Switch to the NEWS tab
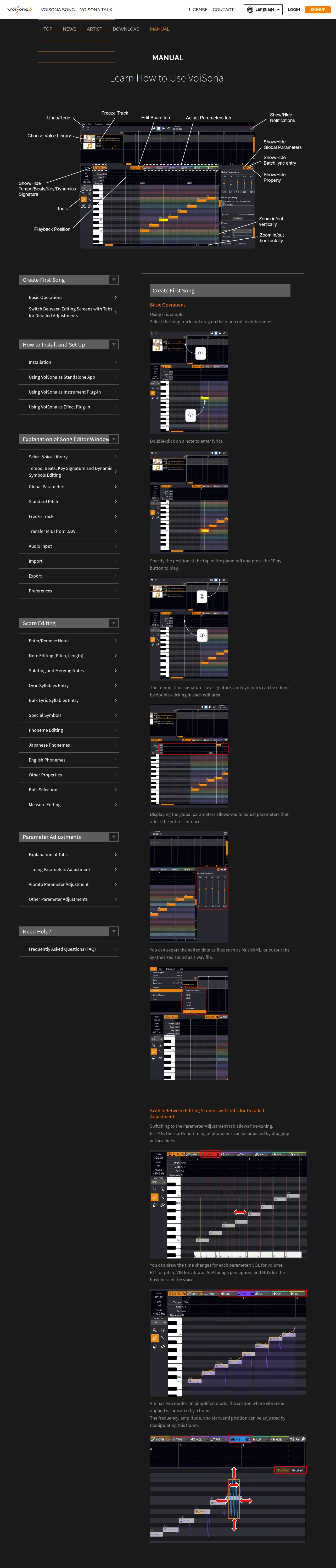The height and width of the screenshot is (1568, 336). point(70,29)
